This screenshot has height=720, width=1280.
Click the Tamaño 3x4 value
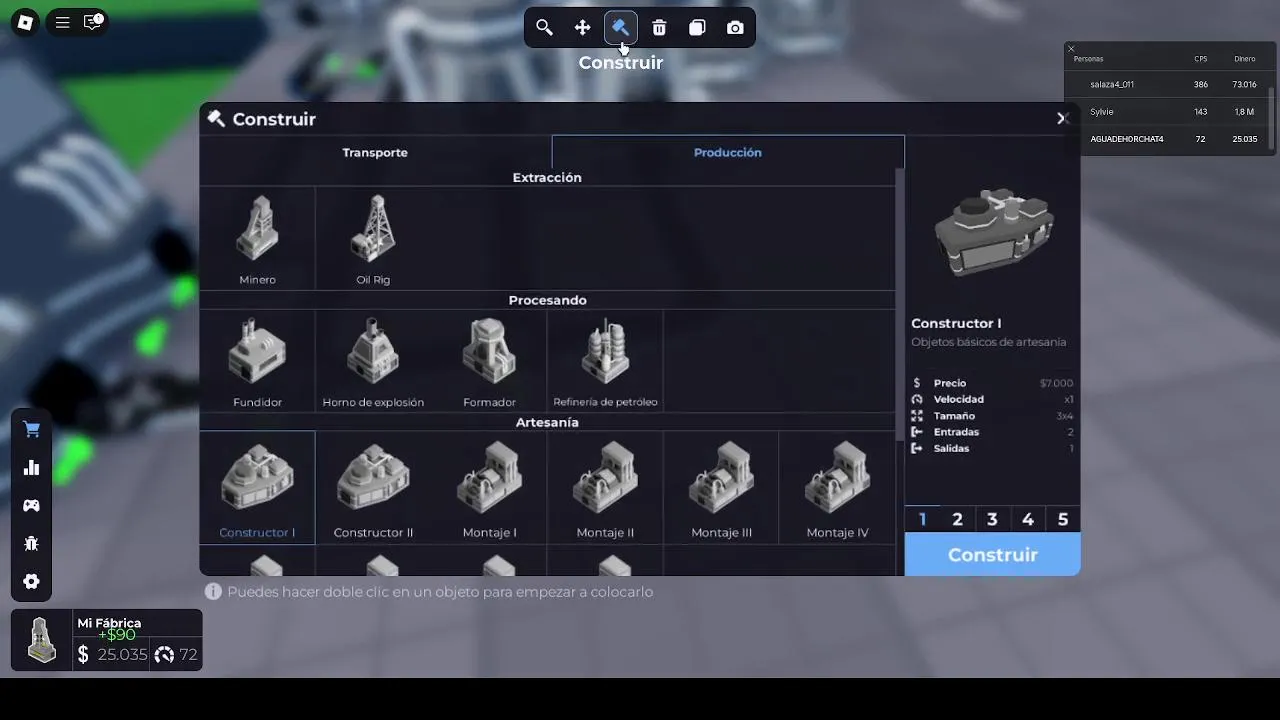(x=1065, y=416)
